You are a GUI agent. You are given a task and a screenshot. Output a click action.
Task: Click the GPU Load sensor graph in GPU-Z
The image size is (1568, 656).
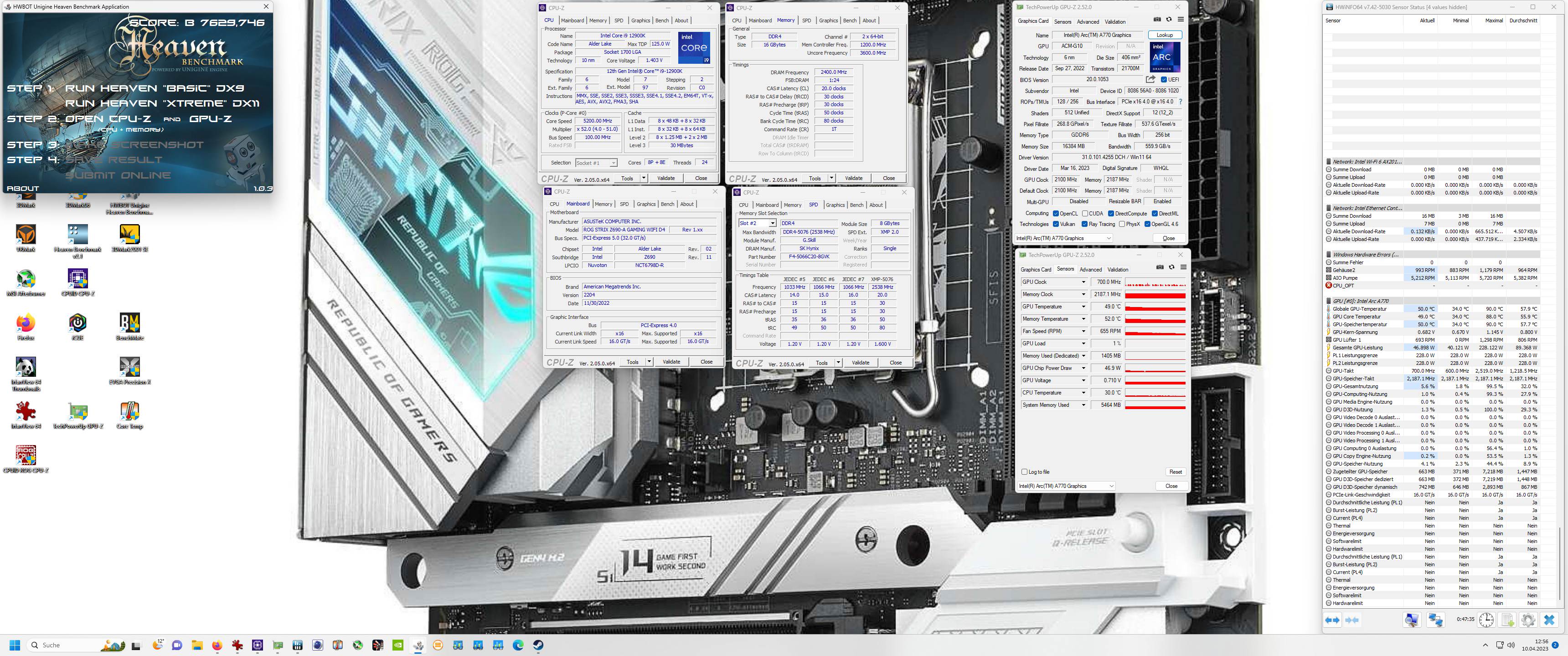1155,343
